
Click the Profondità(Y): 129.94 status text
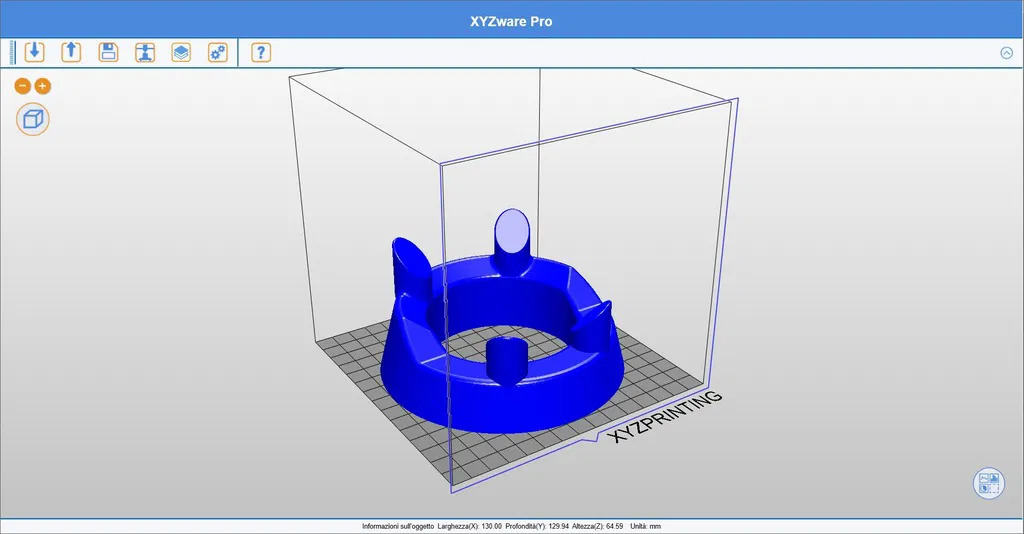(x=537, y=526)
